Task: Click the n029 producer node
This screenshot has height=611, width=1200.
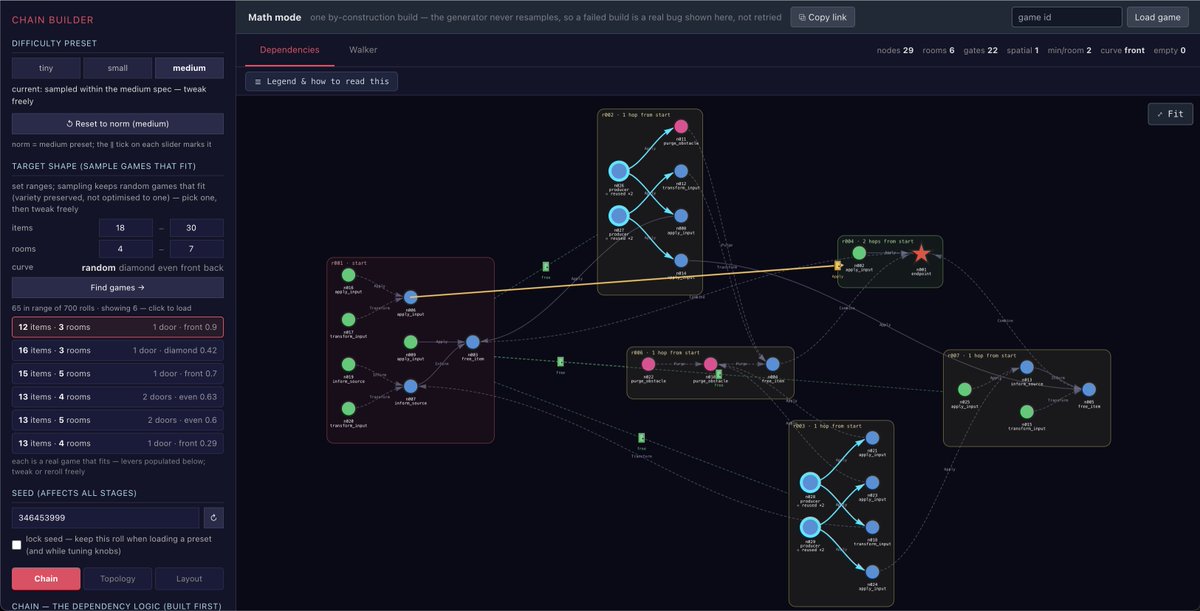Action: tap(810, 527)
